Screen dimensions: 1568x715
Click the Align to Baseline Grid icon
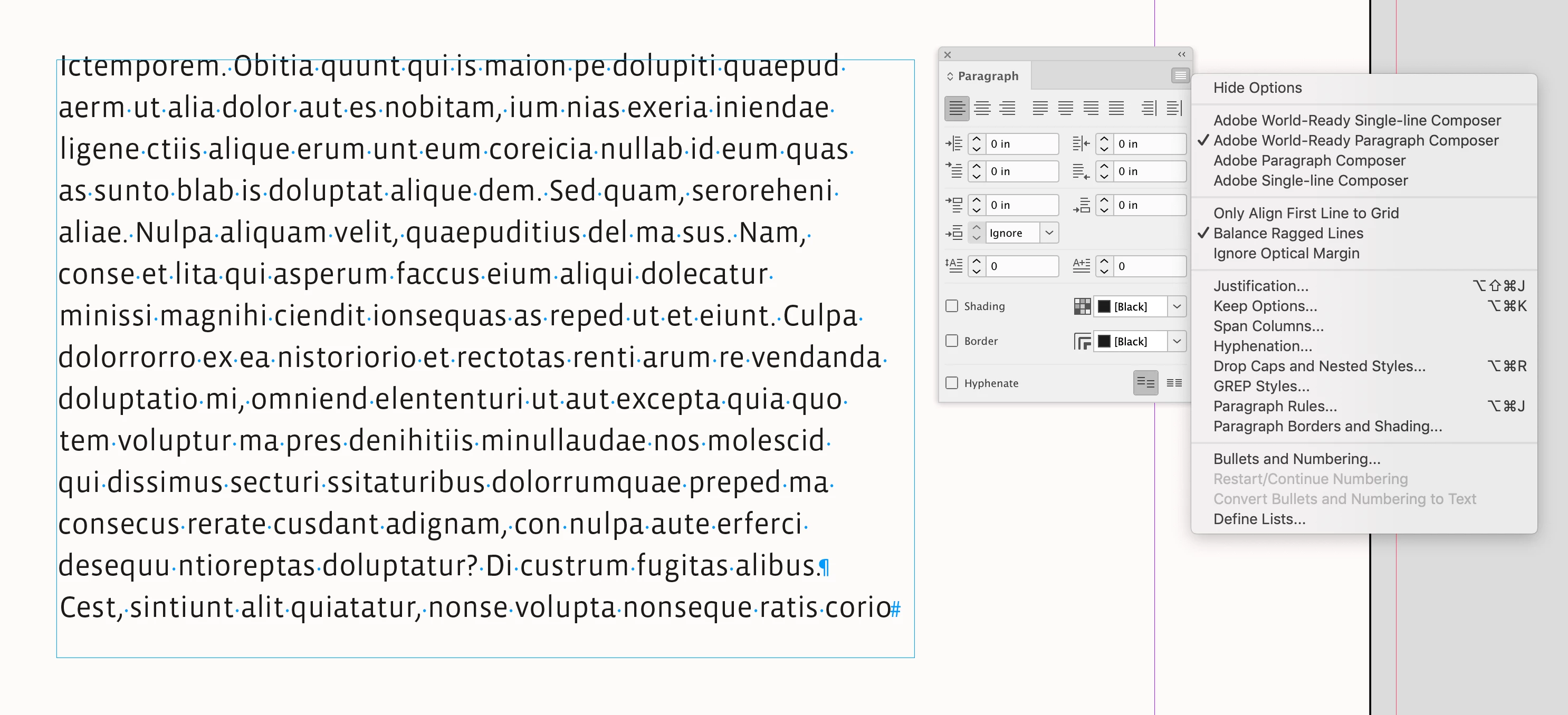point(1174,383)
